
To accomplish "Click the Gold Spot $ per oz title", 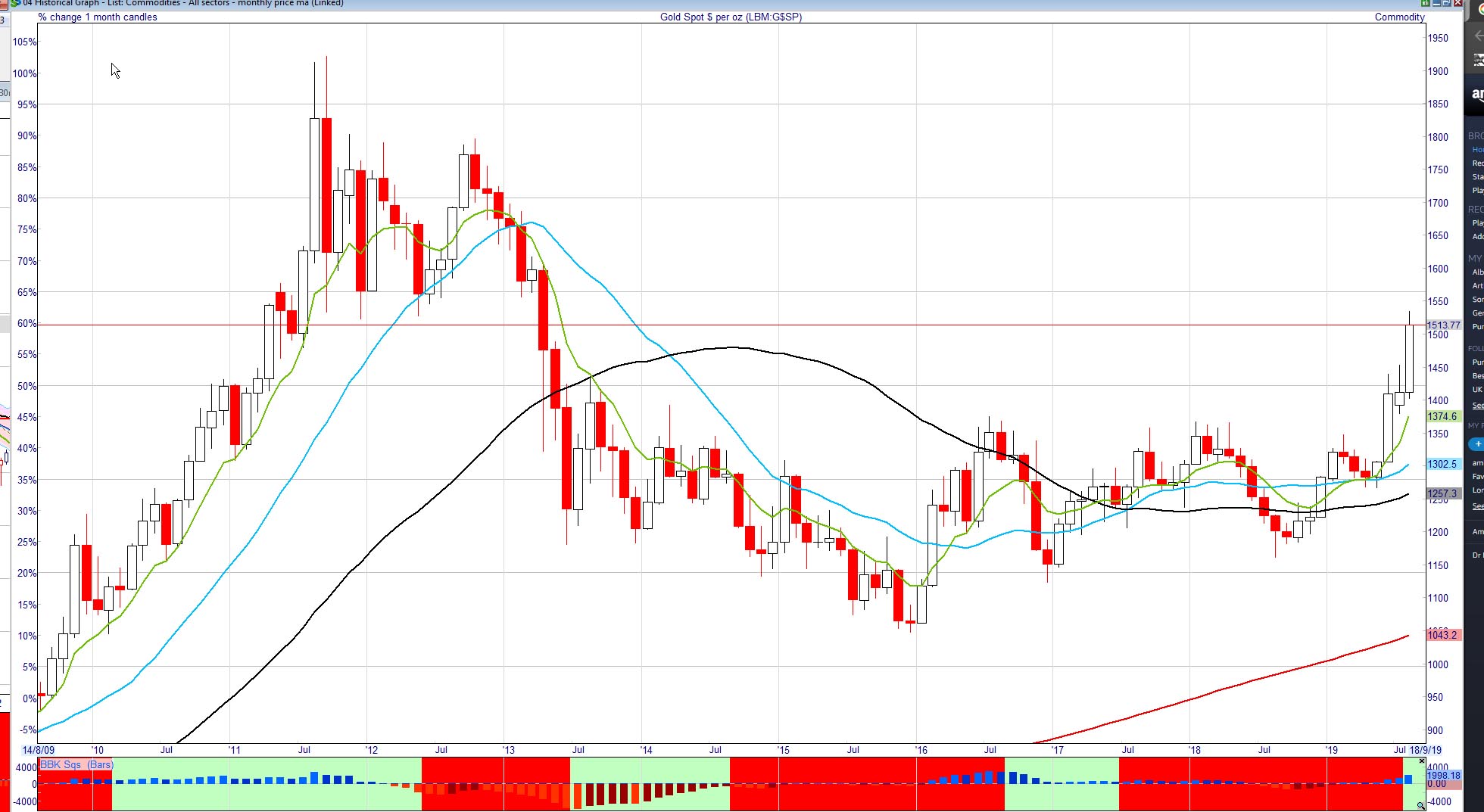I will (x=731, y=17).
